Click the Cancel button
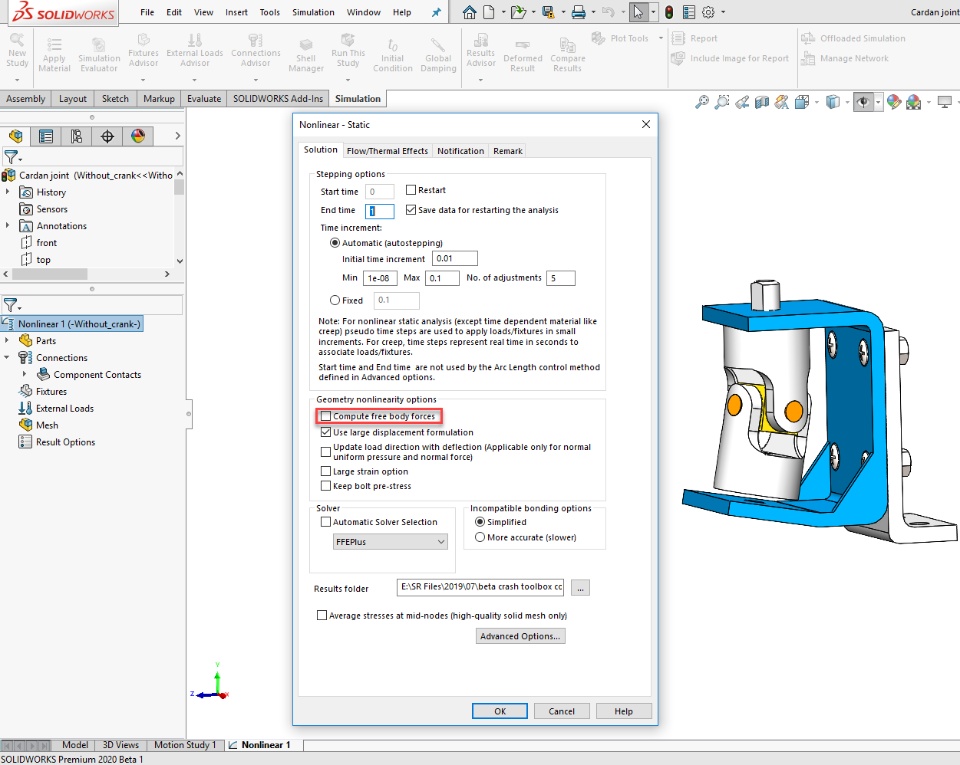960x765 pixels. 561,711
